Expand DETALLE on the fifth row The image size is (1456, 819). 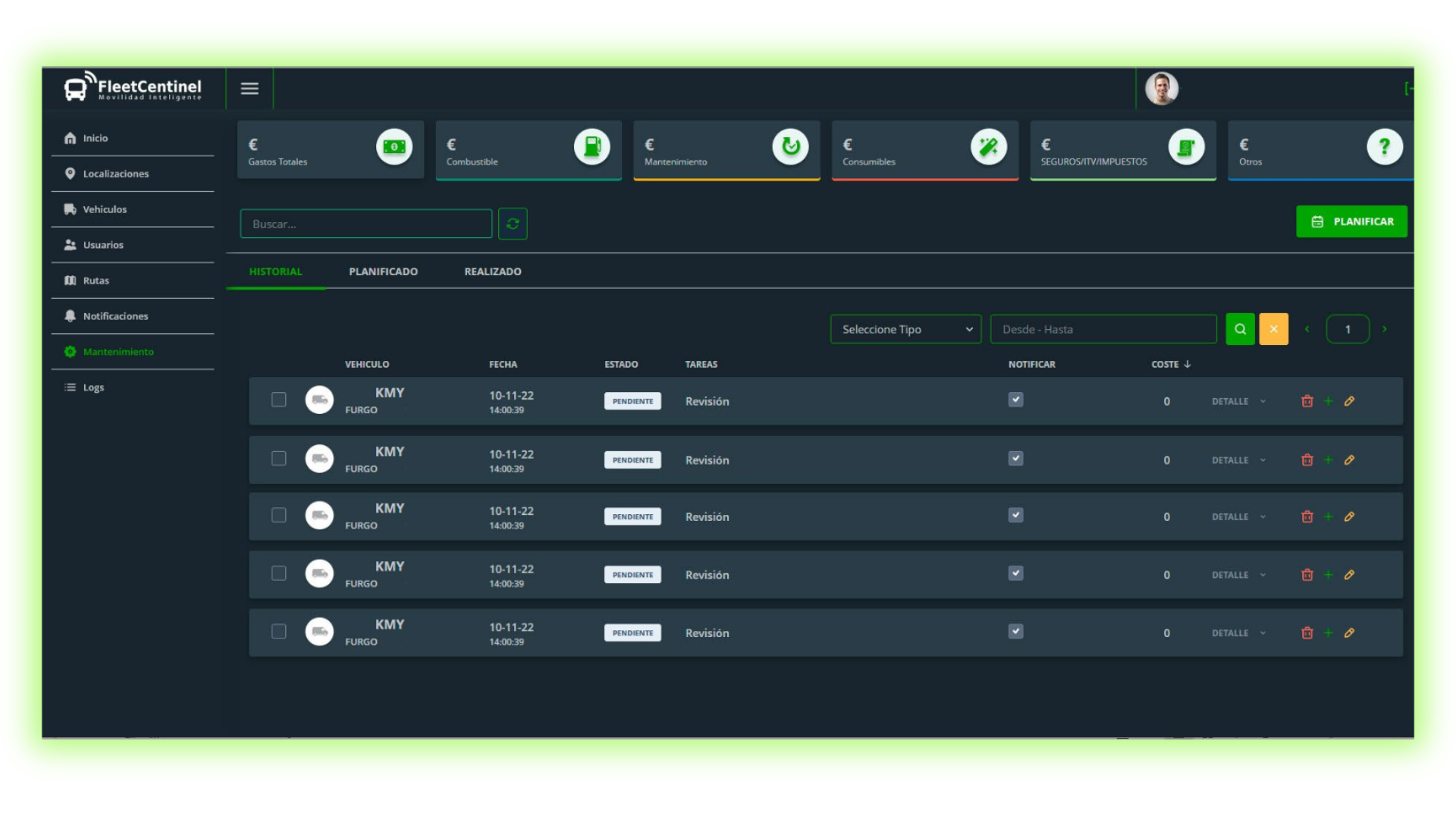1238,633
